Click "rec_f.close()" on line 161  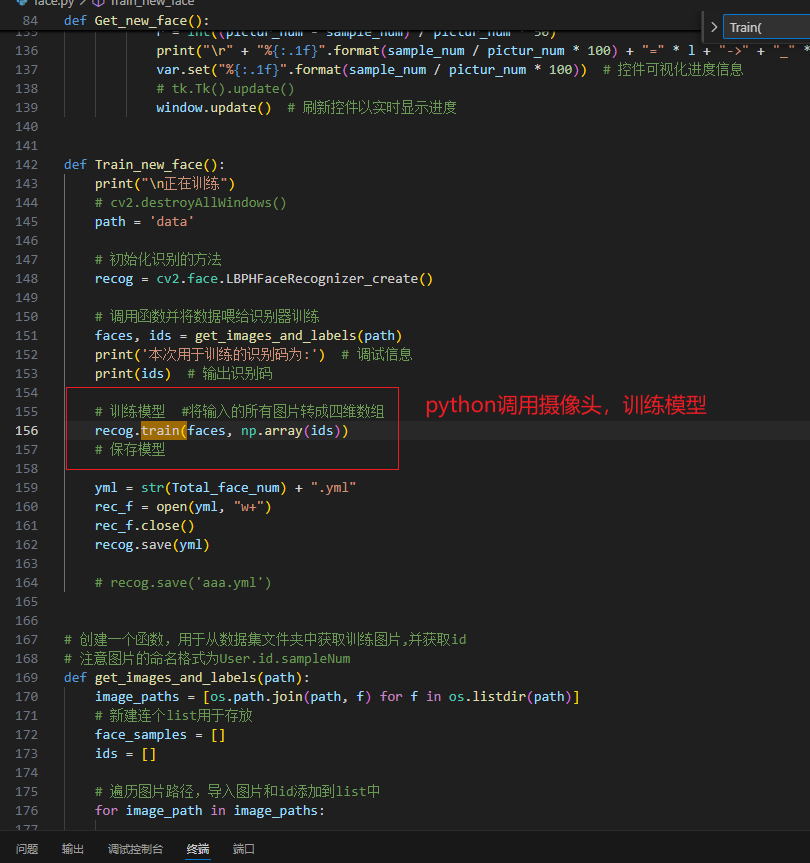click(145, 526)
